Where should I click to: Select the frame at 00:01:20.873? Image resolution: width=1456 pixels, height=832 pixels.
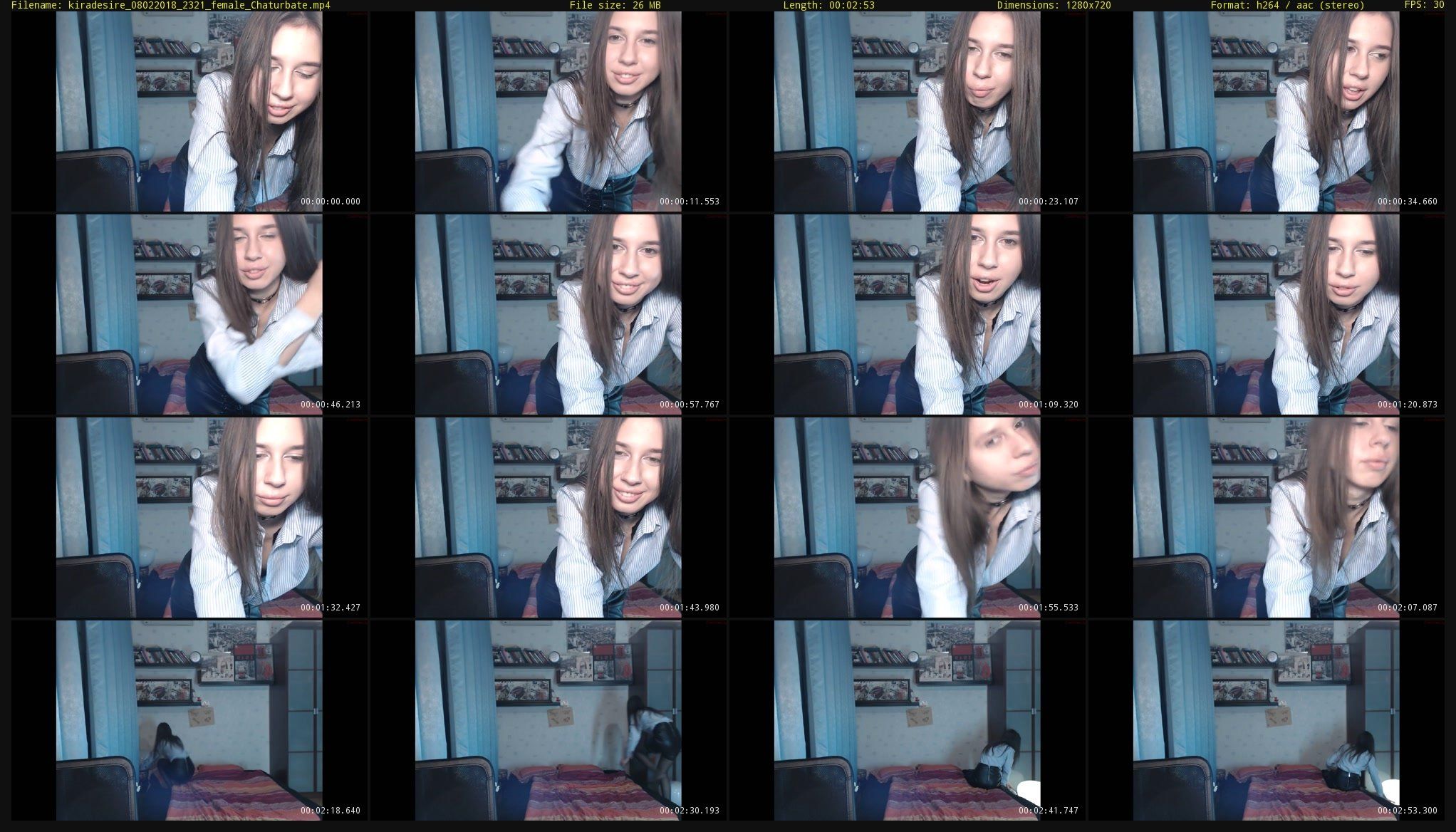point(1267,314)
